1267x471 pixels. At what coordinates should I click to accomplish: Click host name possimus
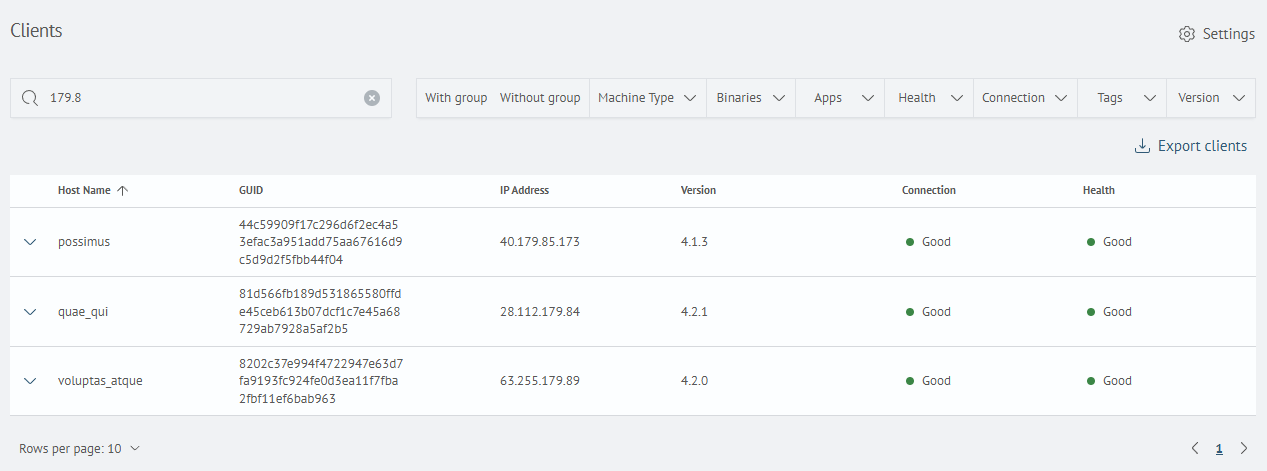(x=84, y=242)
